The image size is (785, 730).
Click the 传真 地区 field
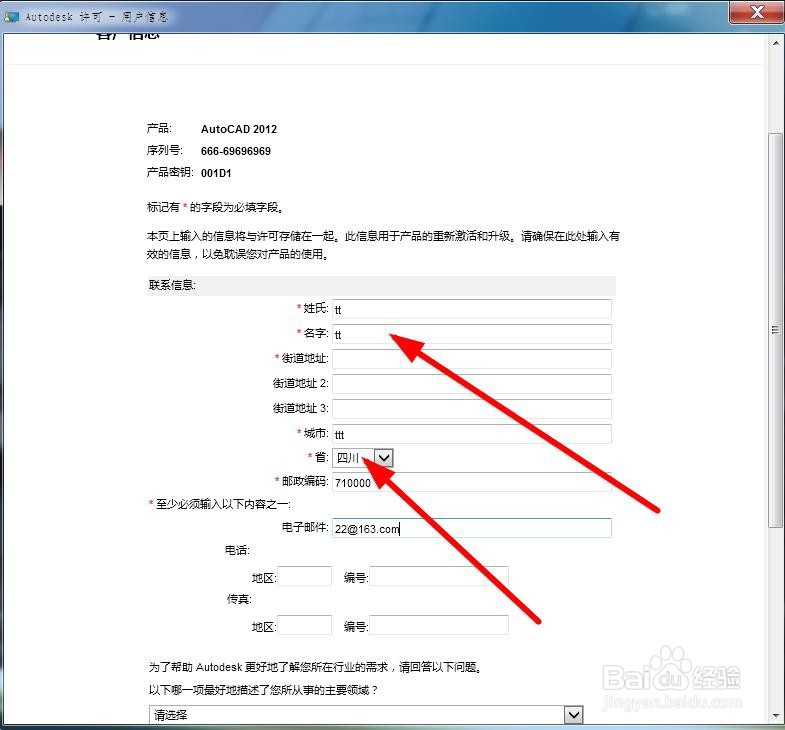304,625
